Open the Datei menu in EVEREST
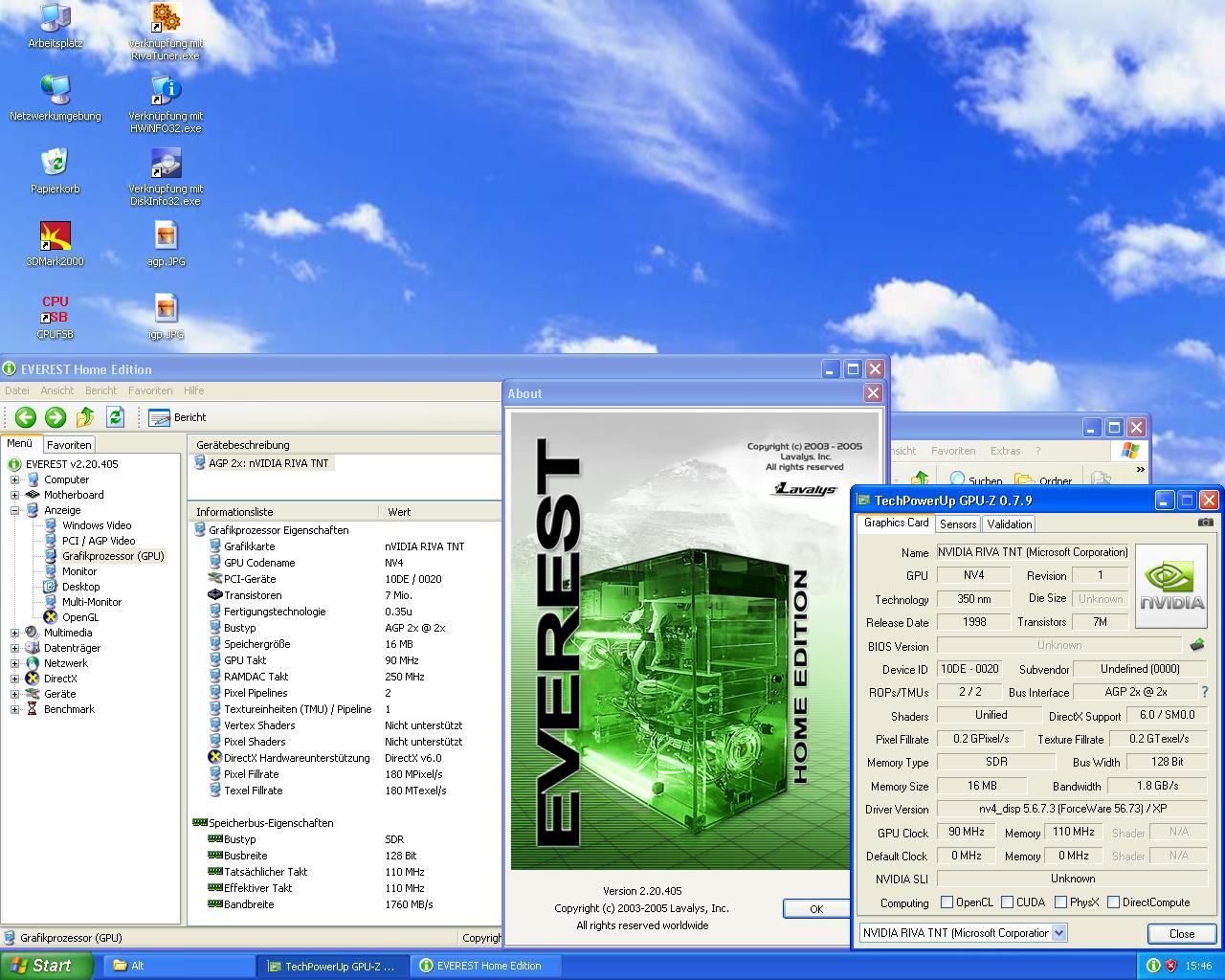The width and height of the screenshot is (1225, 980). tap(16, 390)
